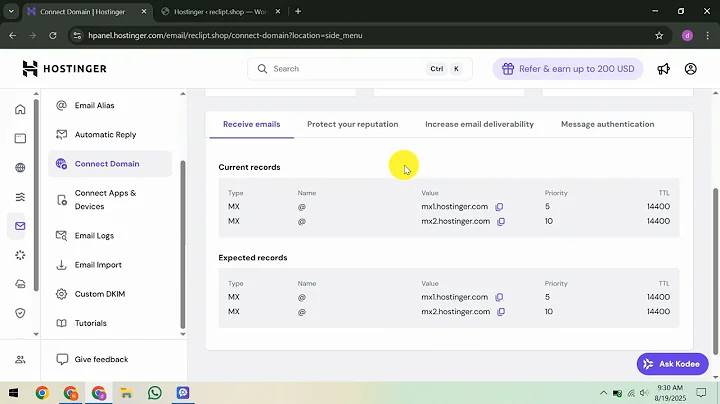This screenshot has height=404, width=720.
Task: Open Automatic Reply in sidebar
Action: point(110,135)
